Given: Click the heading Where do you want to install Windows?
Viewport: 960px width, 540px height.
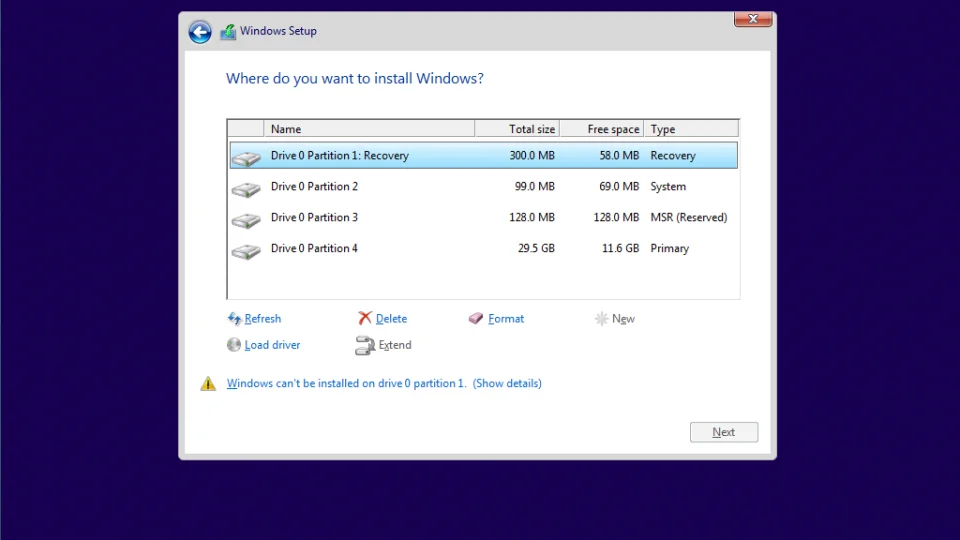Looking at the screenshot, I should tap(354, 78).
